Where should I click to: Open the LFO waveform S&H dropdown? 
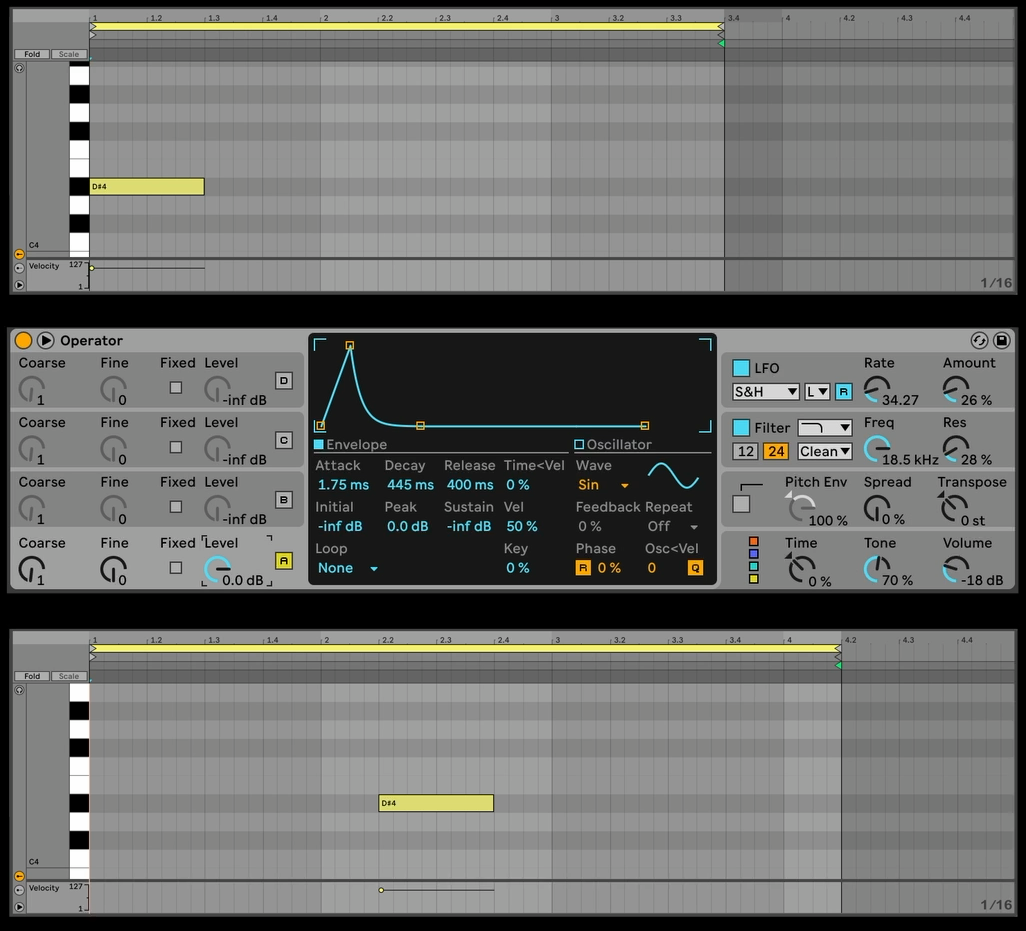(766, 392)
